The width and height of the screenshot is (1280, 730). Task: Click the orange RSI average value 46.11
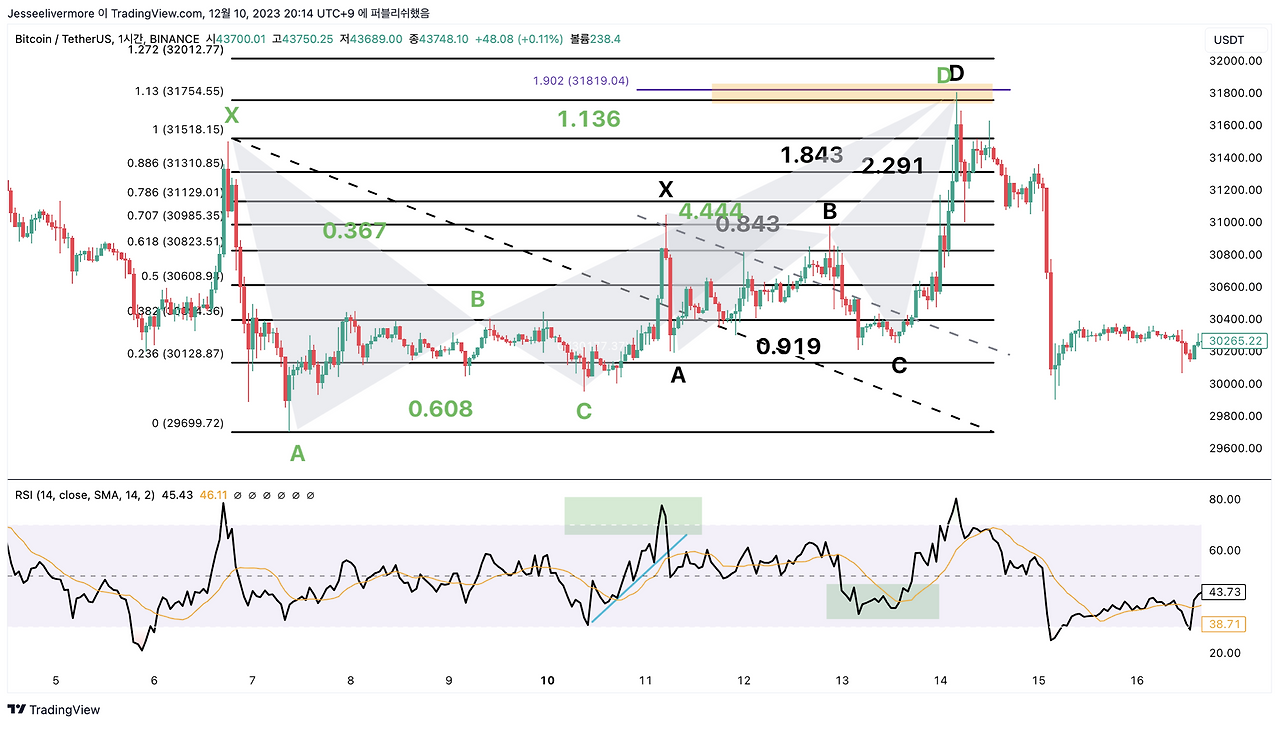216,495
